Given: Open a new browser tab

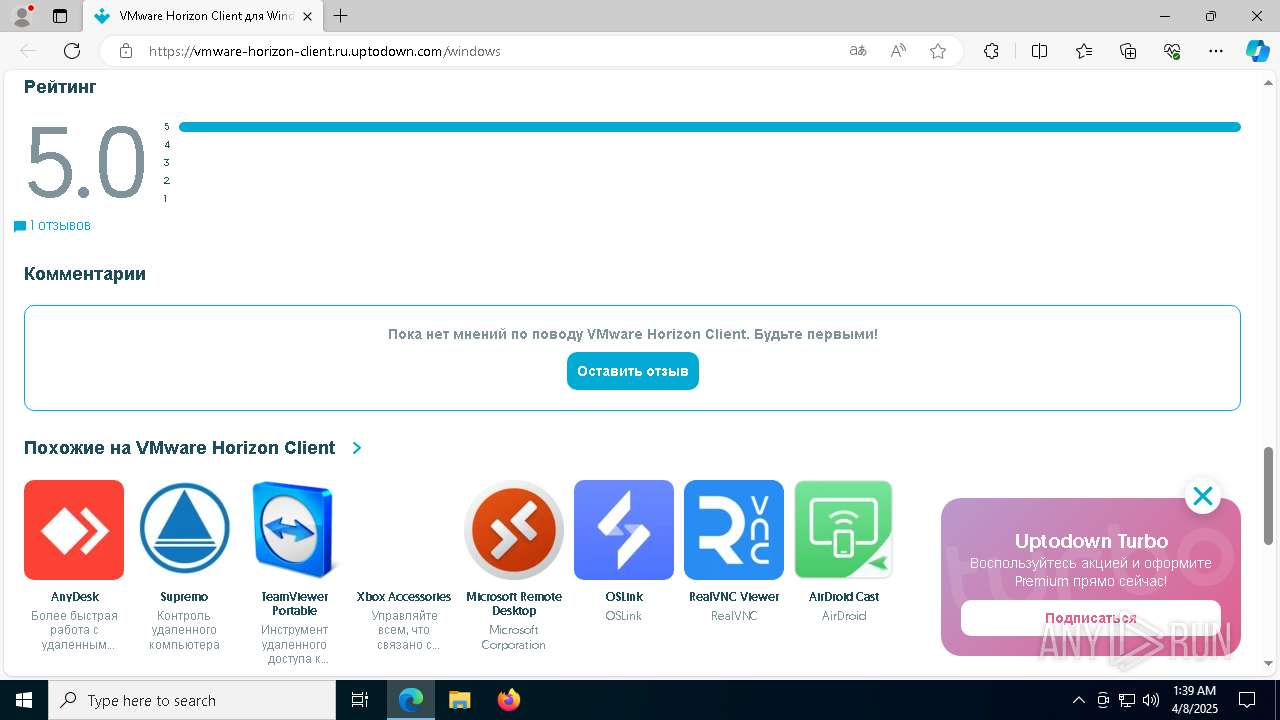Looking at the screenshot, I should [x=341, y=16].
